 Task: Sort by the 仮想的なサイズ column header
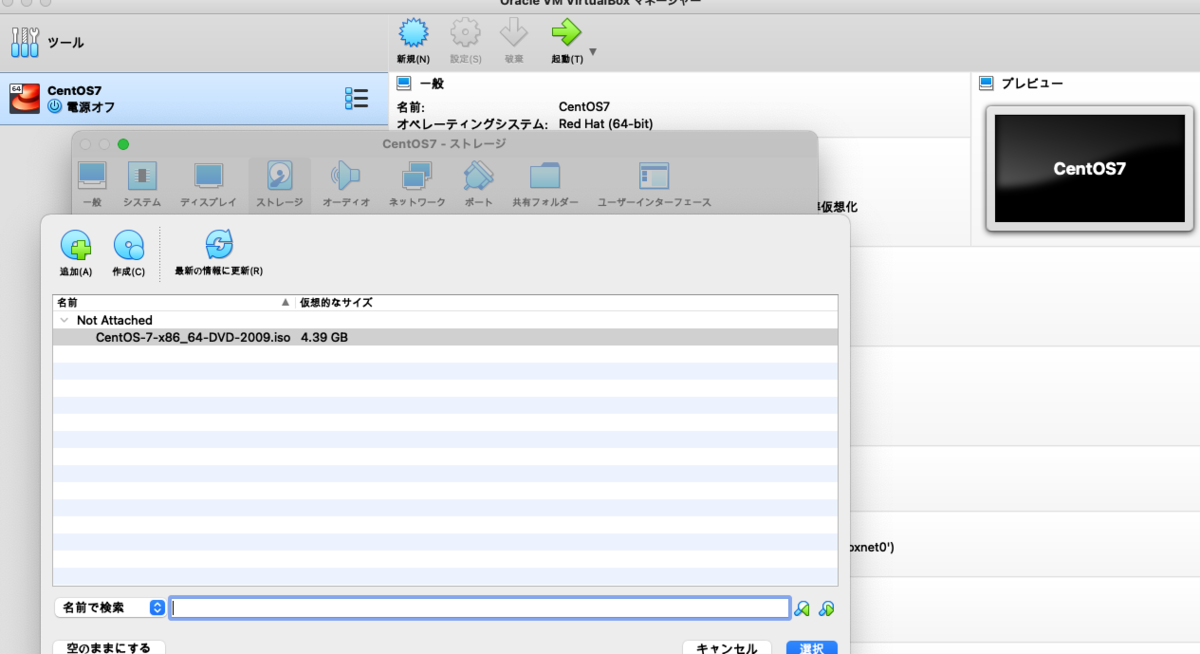click(x=566, y=302)
